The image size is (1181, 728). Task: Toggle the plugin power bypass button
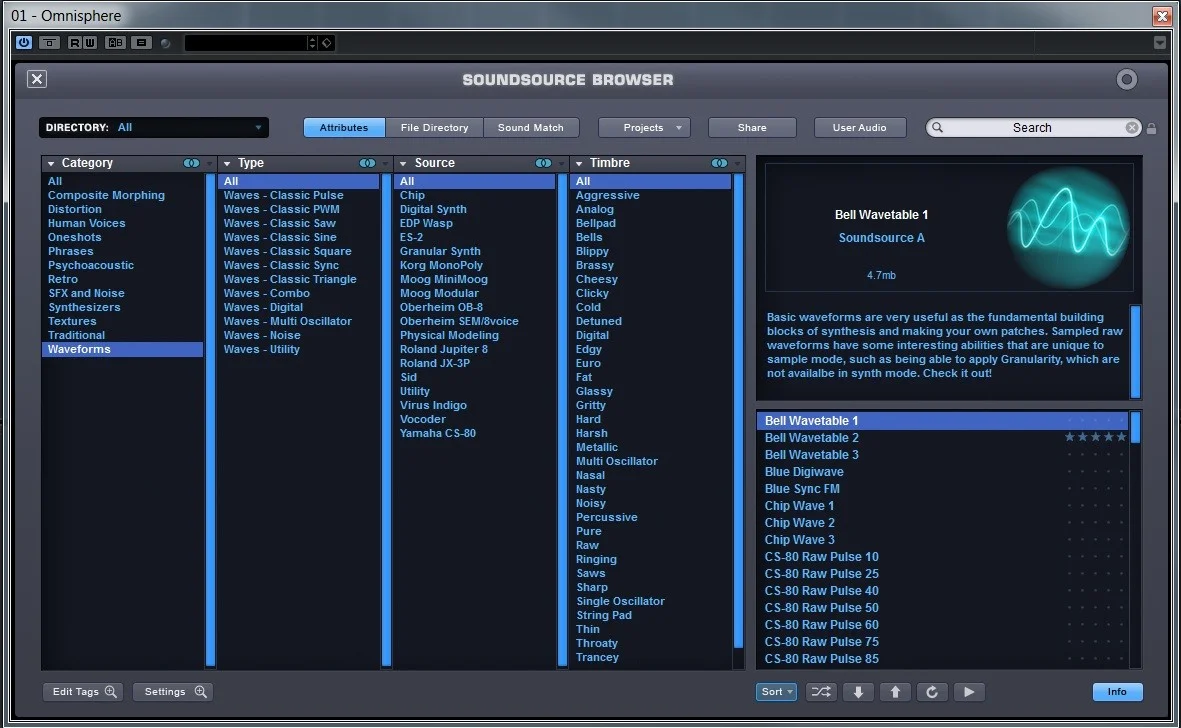point(24,43)
